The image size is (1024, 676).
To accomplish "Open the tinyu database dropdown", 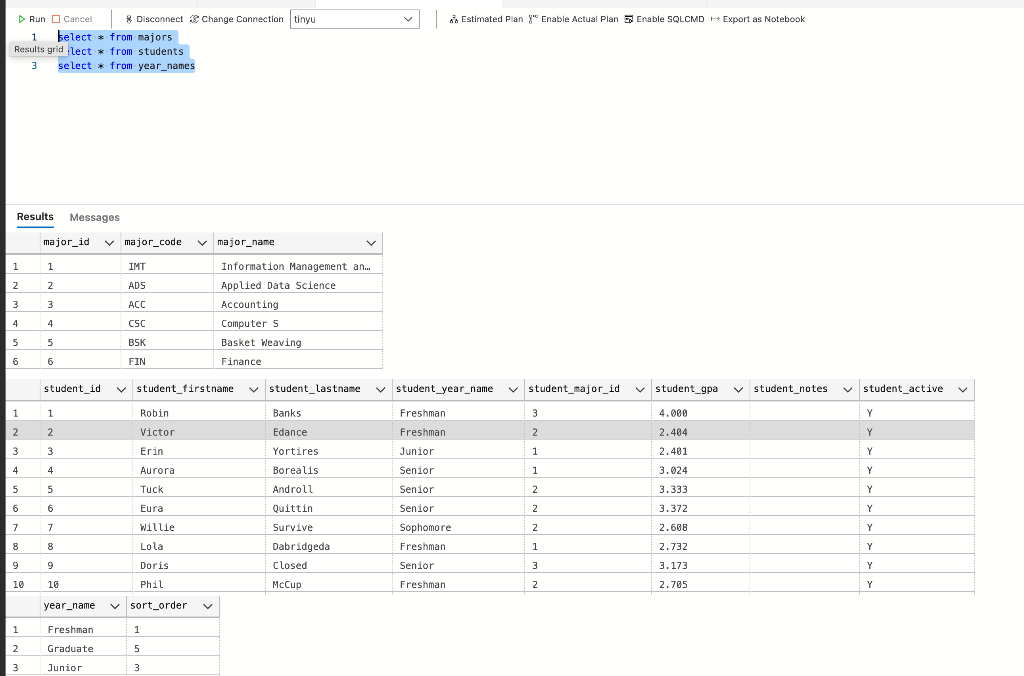I will tap(406, 18).
